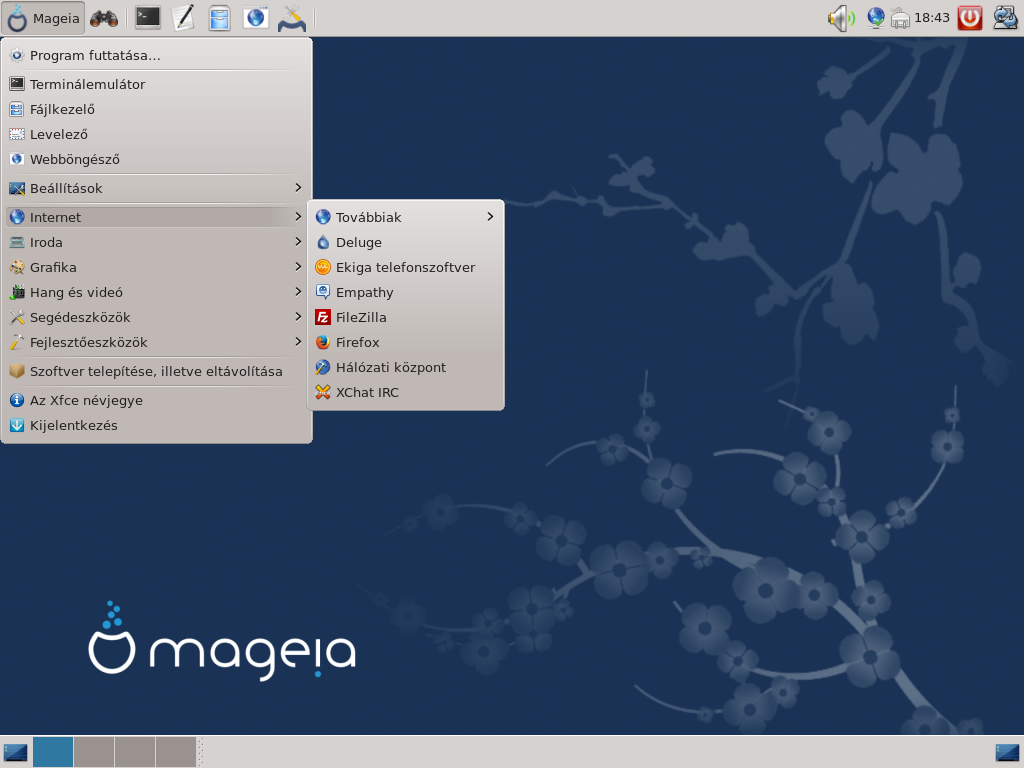Open the binoculars application finder icon
The height and width of the screenshot is (768, 1024).
point(104,18)
